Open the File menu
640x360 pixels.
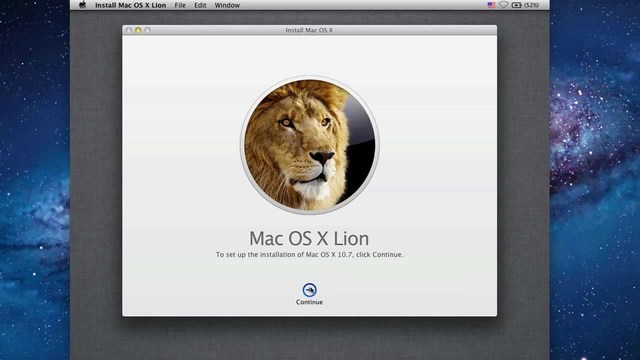coord(180,5)
